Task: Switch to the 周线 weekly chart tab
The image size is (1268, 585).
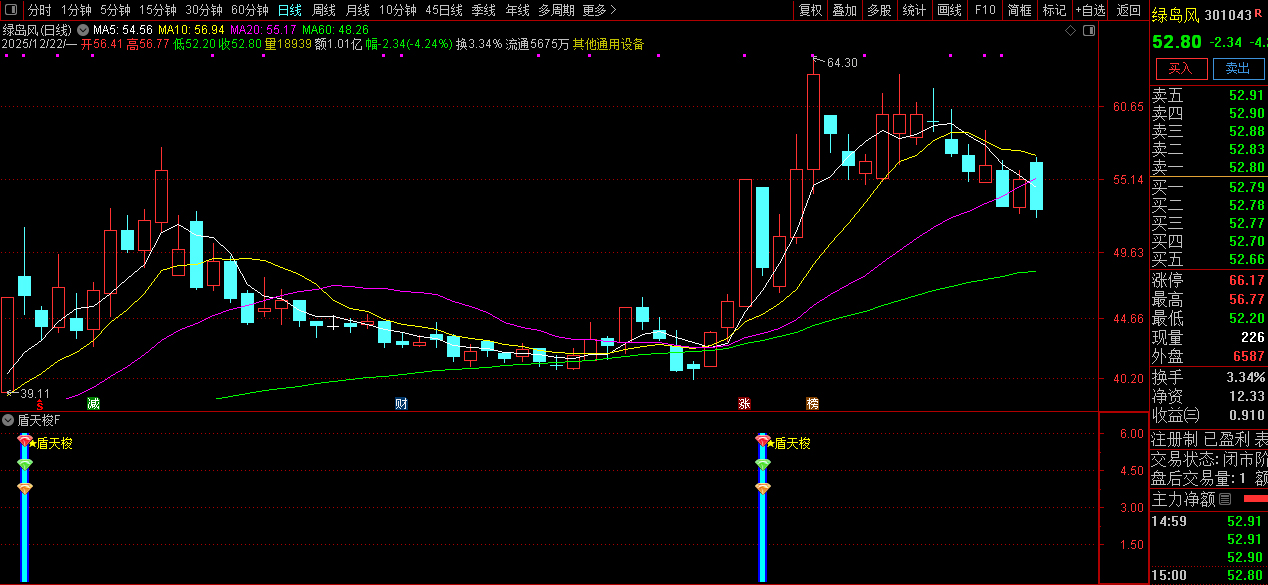Action: (x=324, y=10)
